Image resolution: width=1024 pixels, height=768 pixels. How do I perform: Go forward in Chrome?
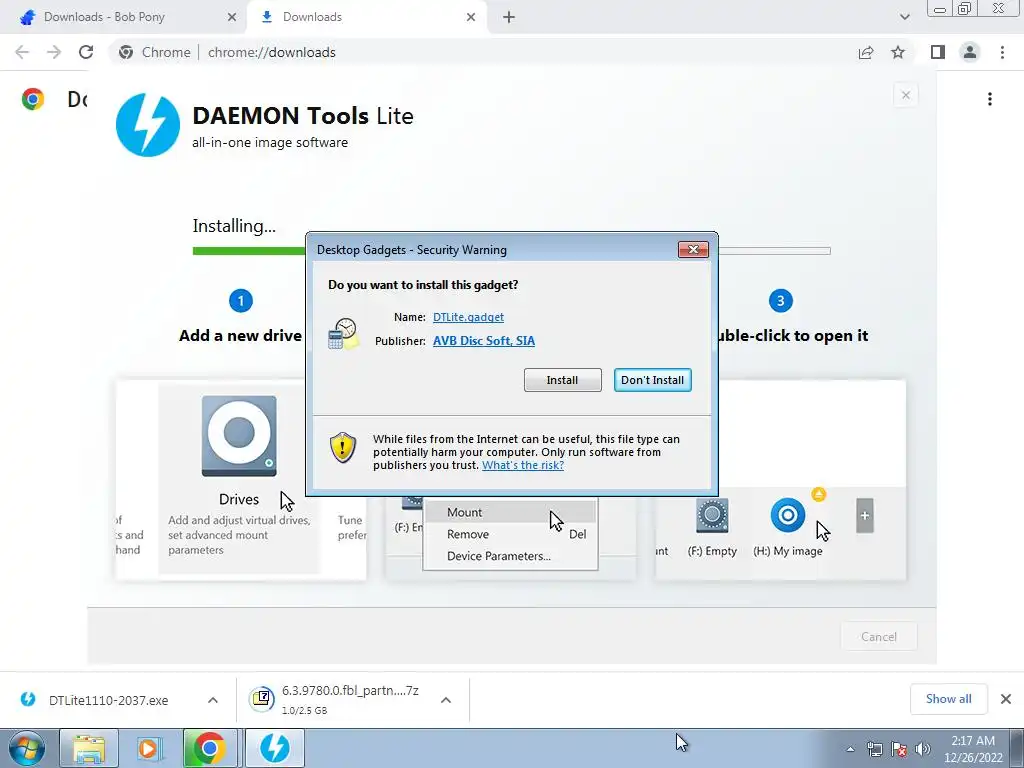coord(54,52)
